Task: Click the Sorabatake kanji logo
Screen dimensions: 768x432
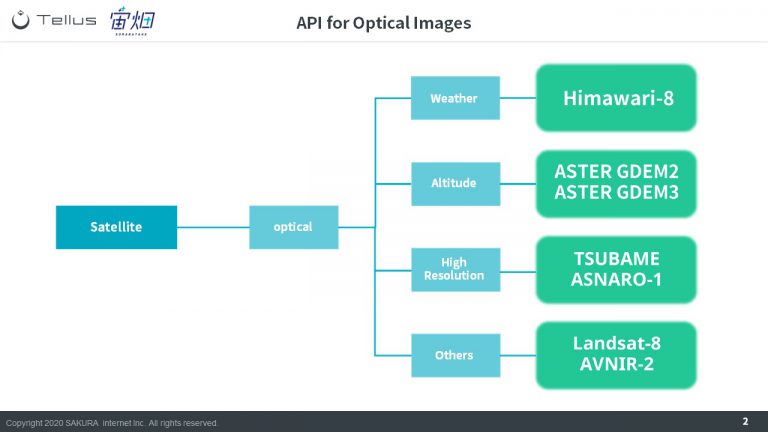Action: [132, 21]
